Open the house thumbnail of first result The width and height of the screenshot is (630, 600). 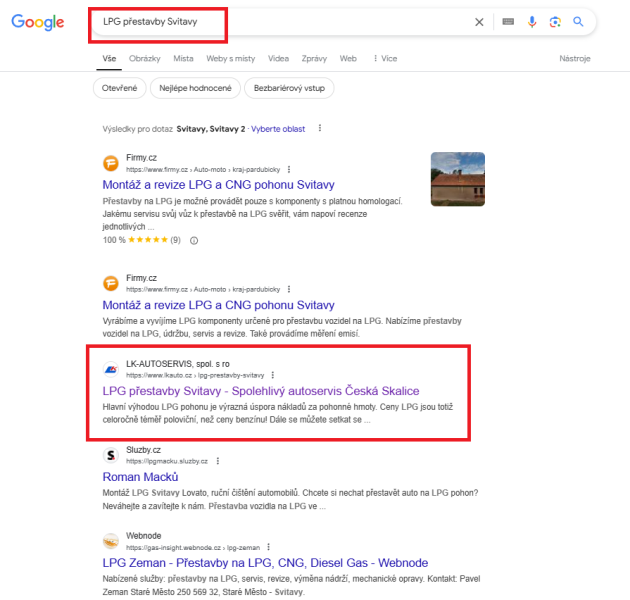(458, 179)
